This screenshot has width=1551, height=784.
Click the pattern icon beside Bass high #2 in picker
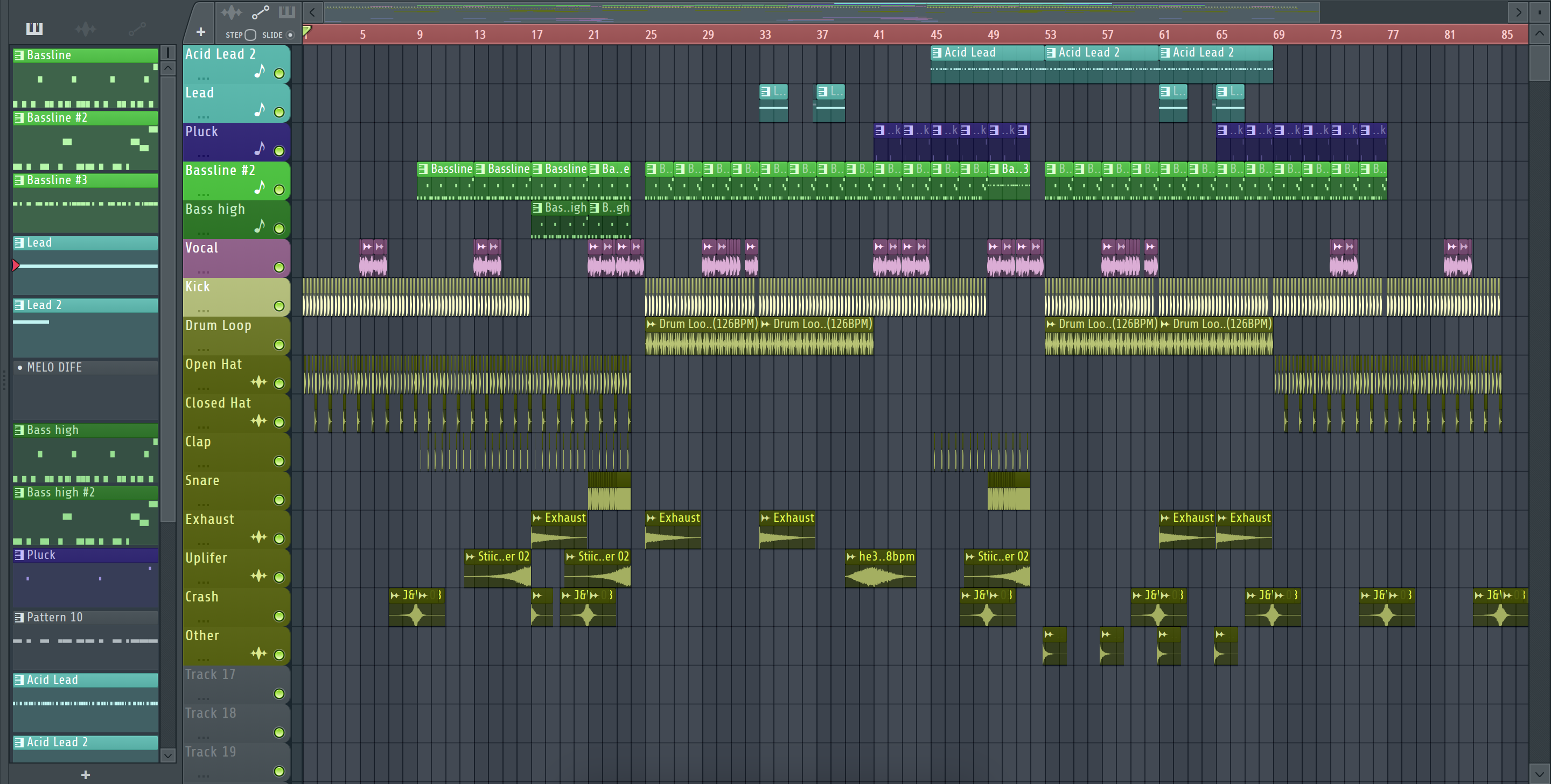tap(19, 493)
